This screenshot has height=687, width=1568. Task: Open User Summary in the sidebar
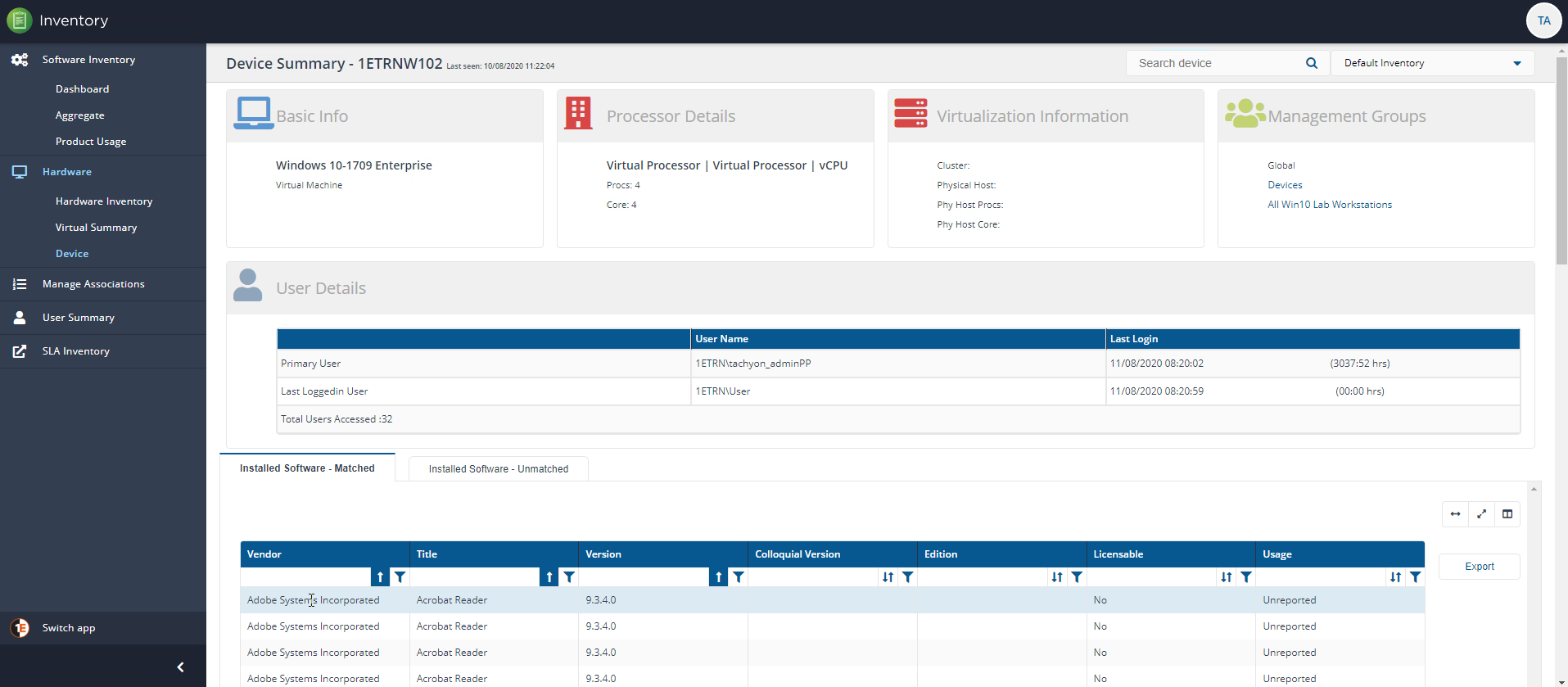click(x=79, y=318)
